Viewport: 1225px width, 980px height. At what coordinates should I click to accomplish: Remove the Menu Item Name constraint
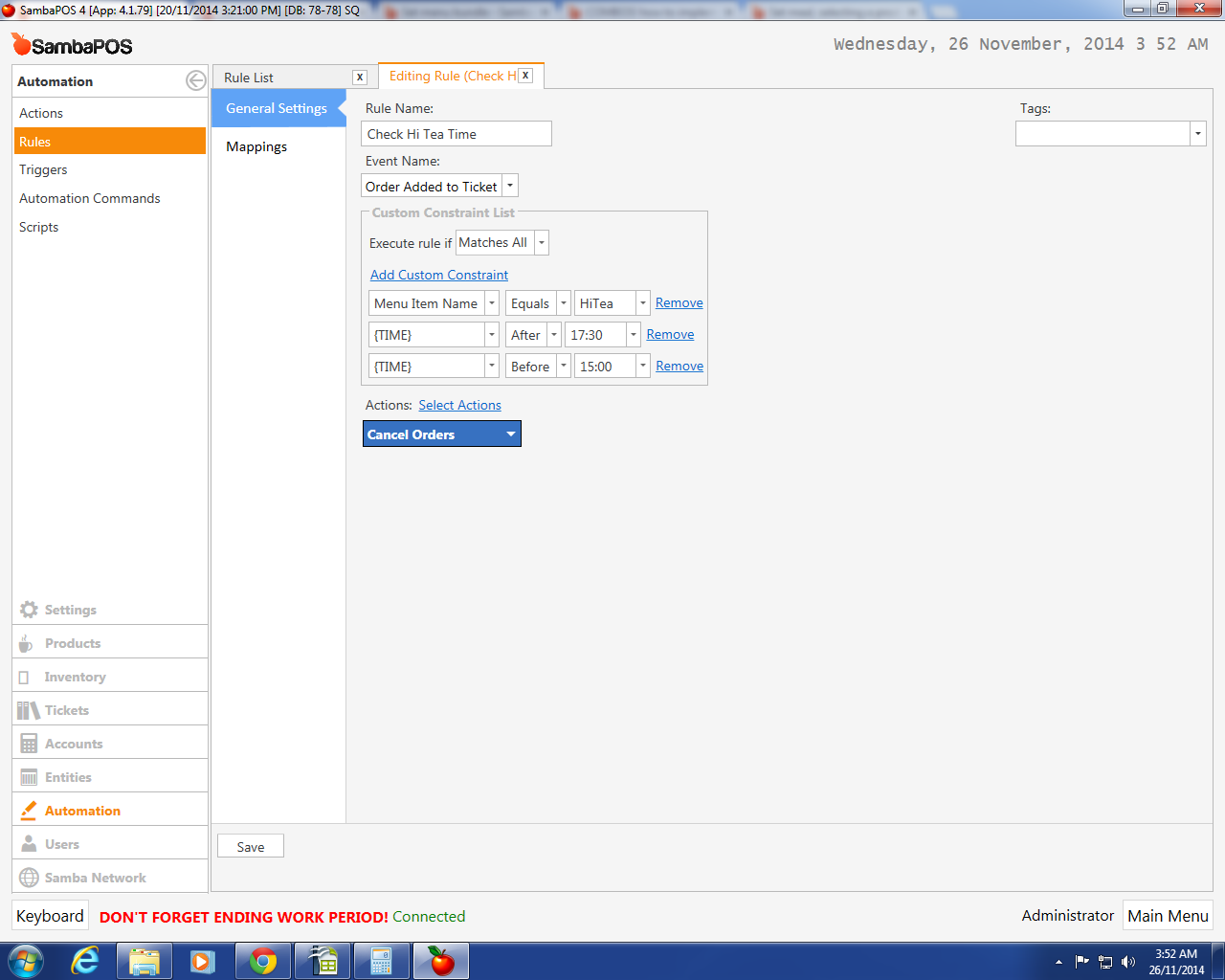coord(679,302)
